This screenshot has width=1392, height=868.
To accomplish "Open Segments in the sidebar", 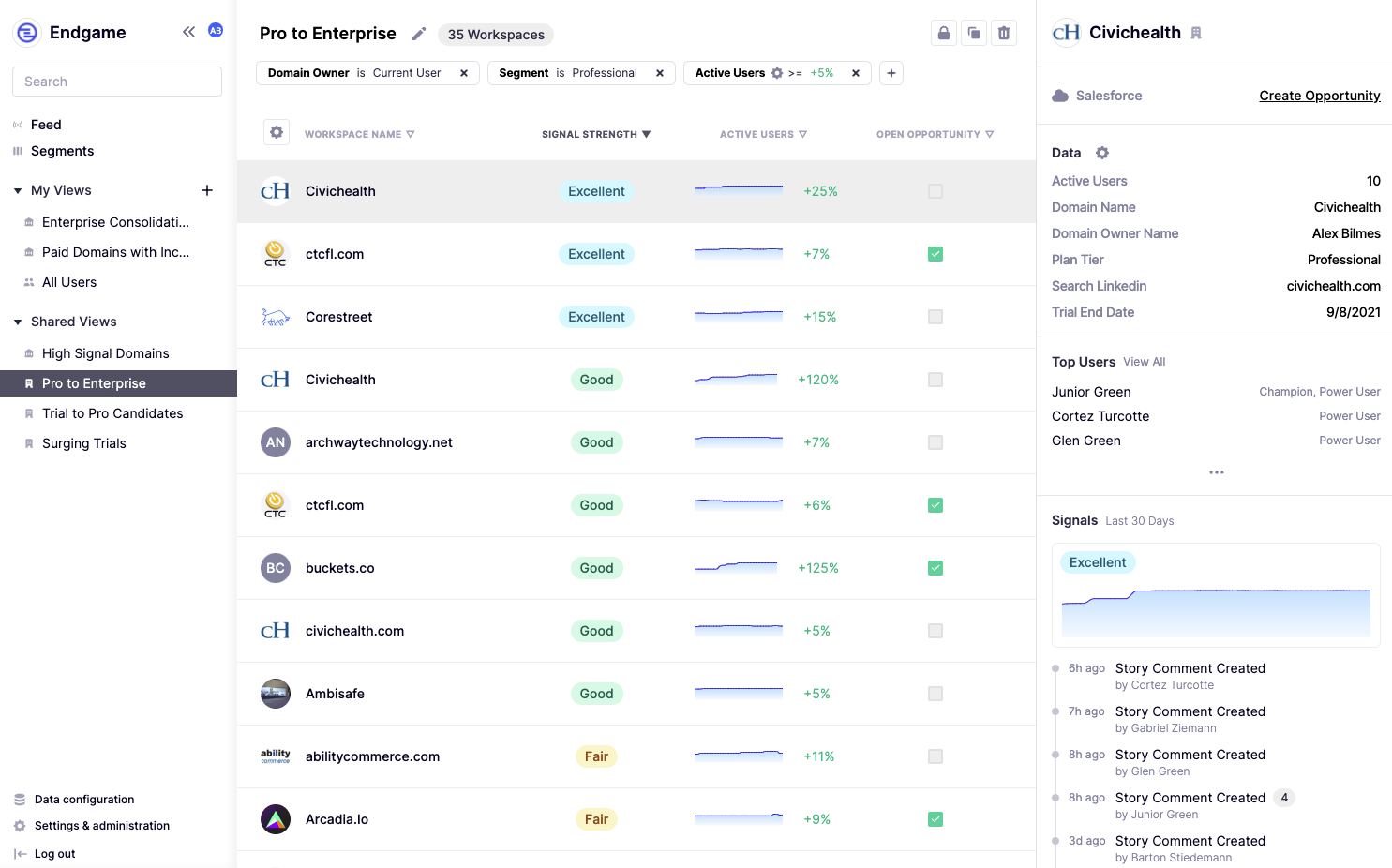I will tap(62, 151).
